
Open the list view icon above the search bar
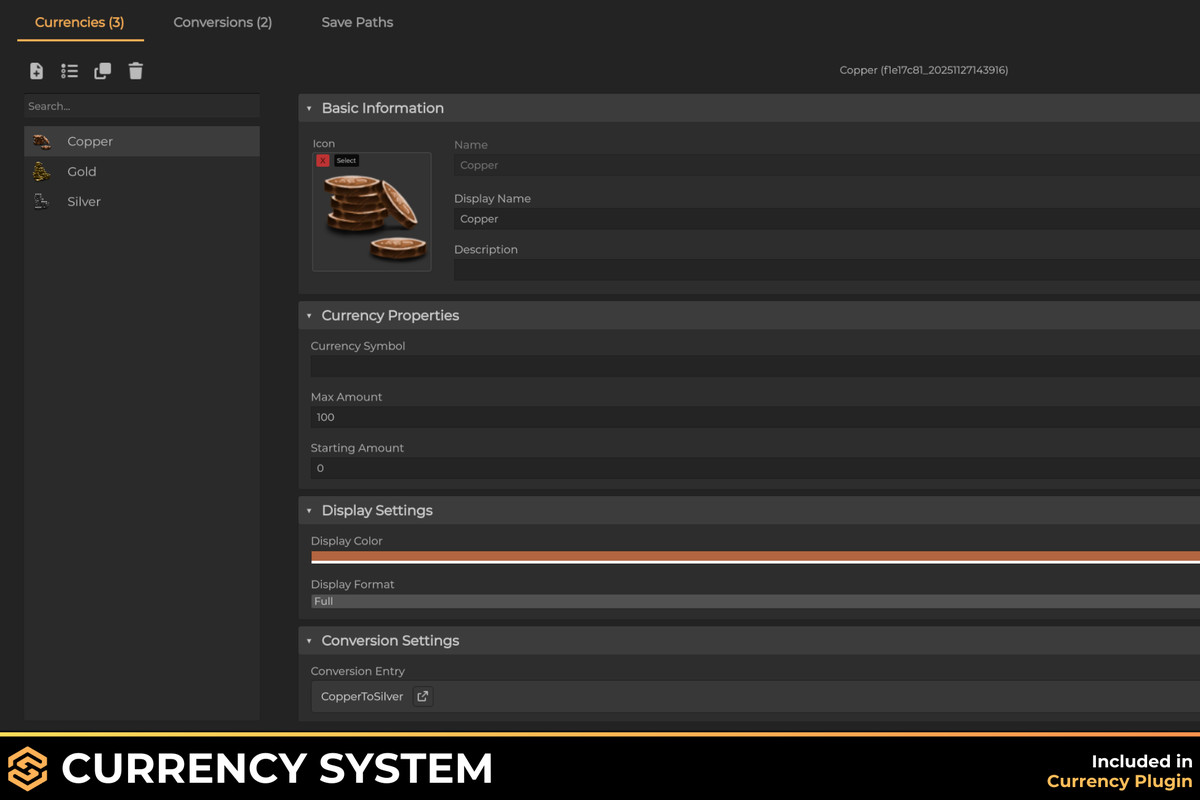[x=69, y=71]
